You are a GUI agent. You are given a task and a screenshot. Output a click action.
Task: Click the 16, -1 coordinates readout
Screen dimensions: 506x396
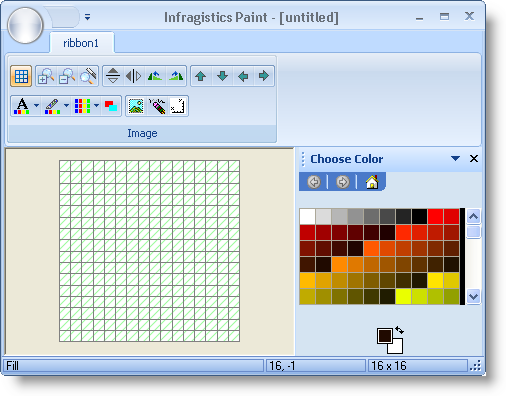pyautogui.click(x=282, y=366)
